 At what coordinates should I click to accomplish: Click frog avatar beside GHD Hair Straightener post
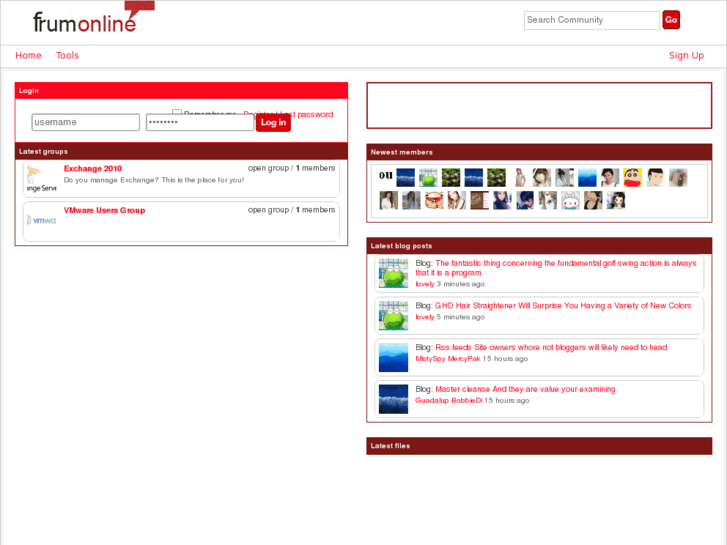pyautogui.click(x=393, y=315)
